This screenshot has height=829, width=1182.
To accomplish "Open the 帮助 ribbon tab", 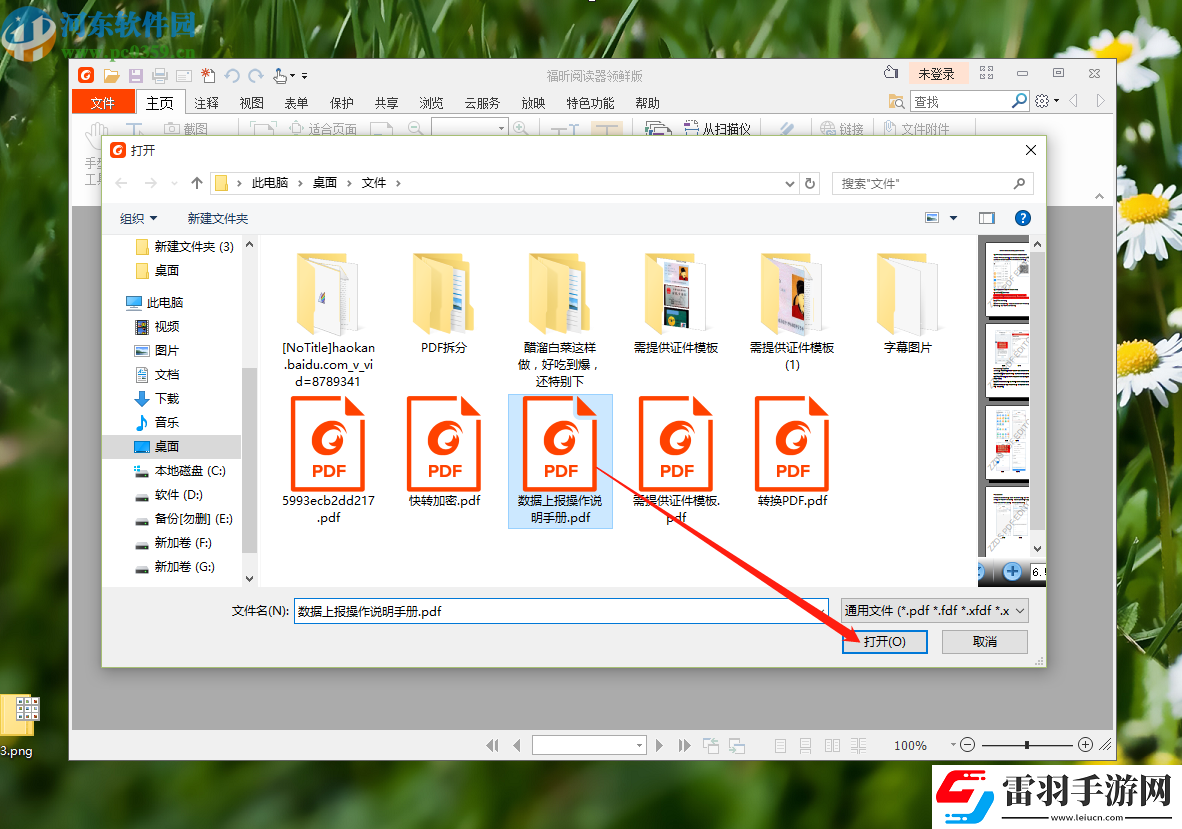I will [648, 102].
